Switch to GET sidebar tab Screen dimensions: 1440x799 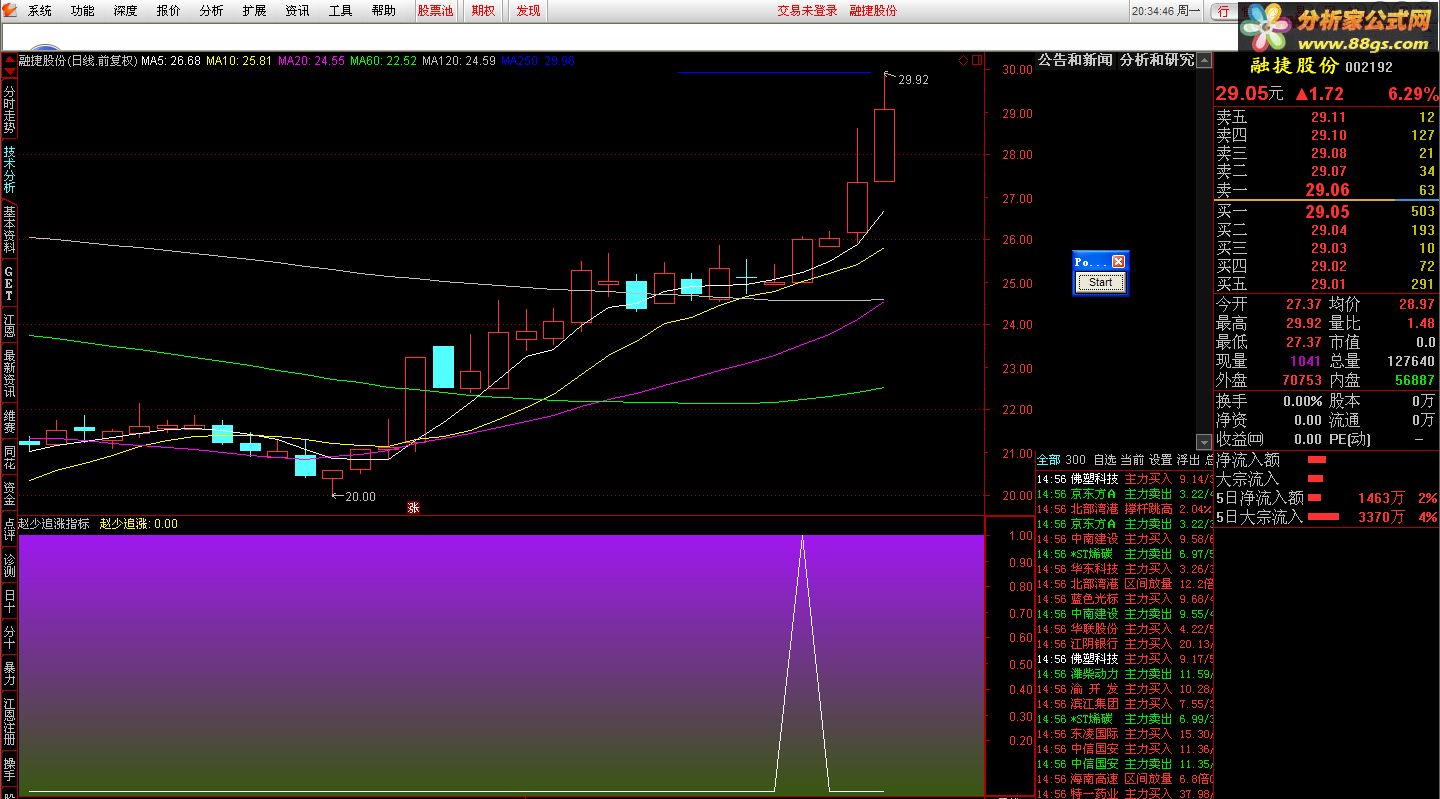[x=9, y=284]
